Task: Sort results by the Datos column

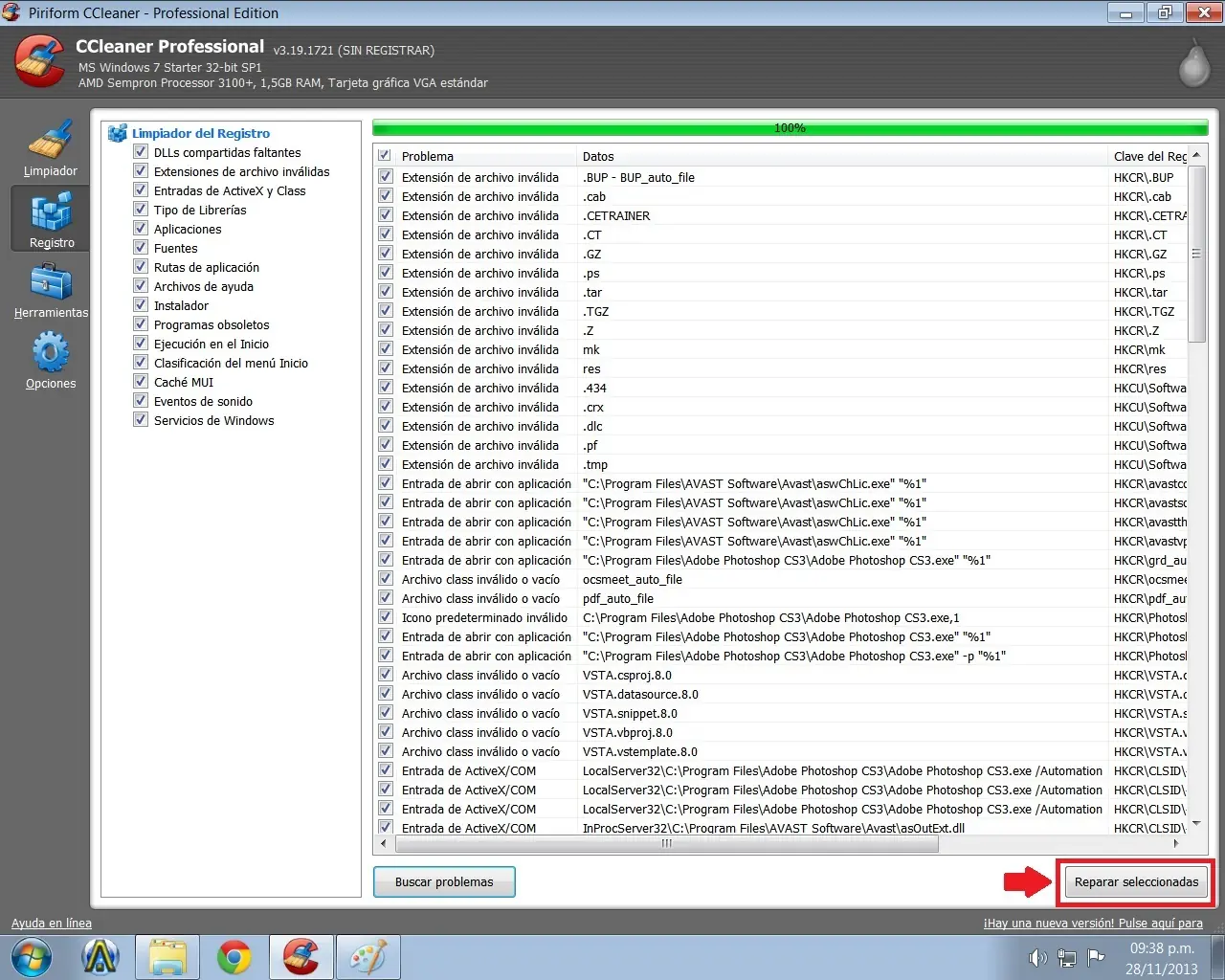Action: point(843,156)
